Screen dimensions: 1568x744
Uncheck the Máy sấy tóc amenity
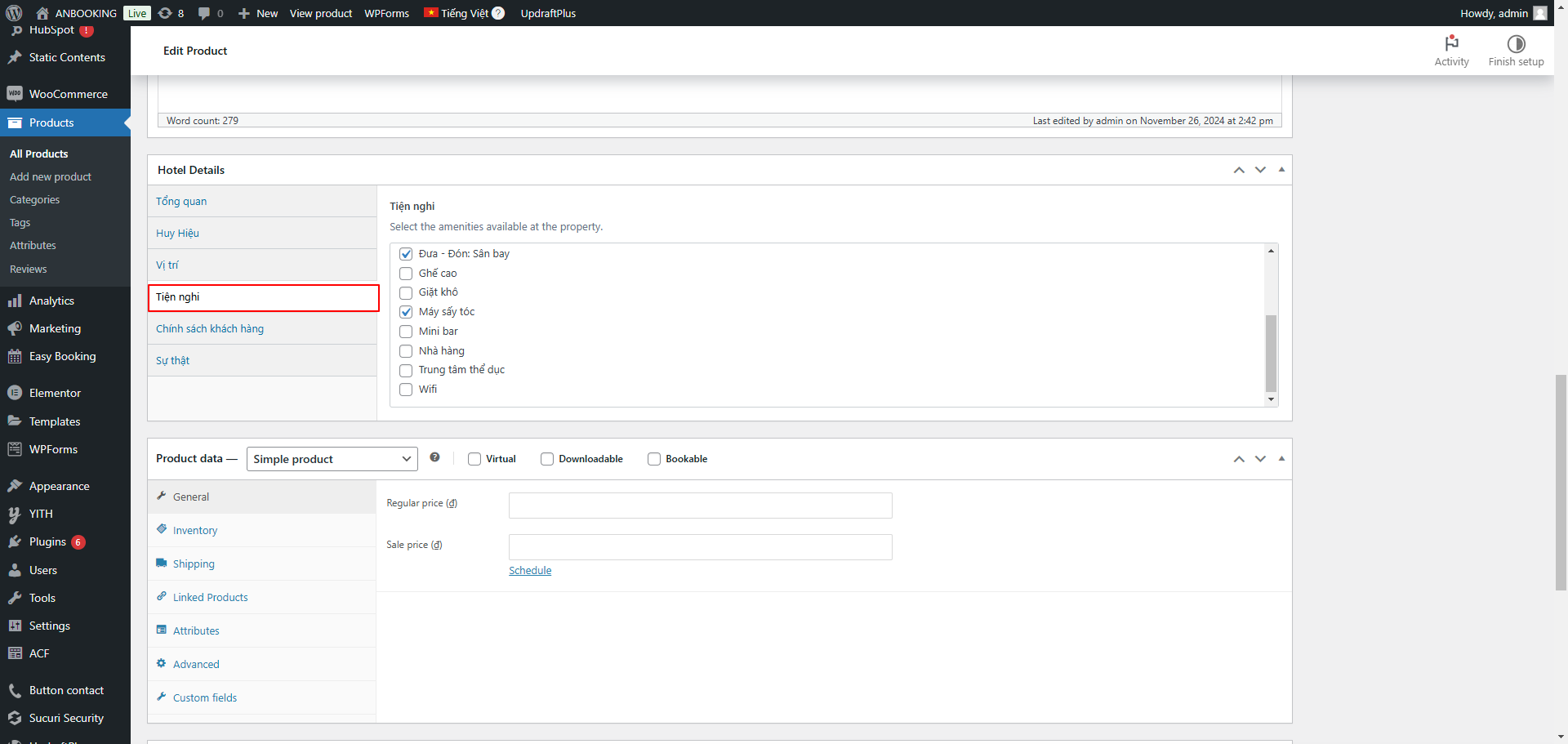coord(406,312)
